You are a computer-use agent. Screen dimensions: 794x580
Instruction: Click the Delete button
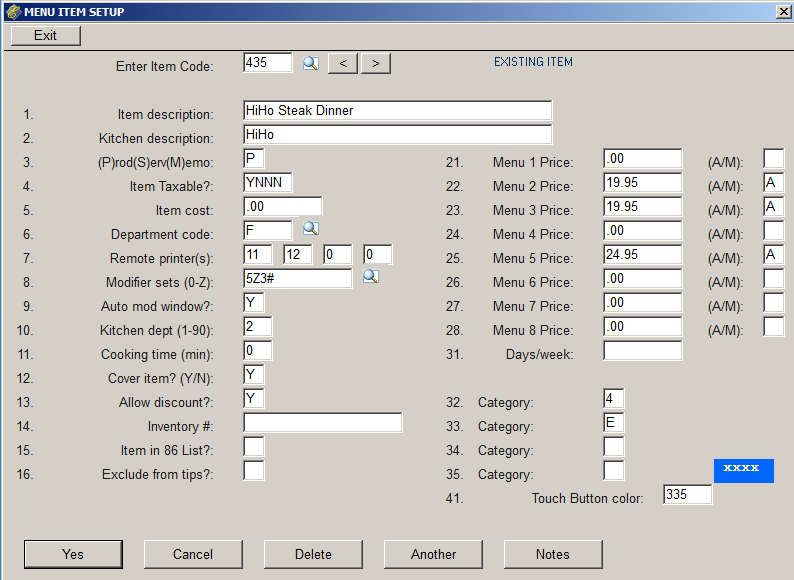(313, 554)
